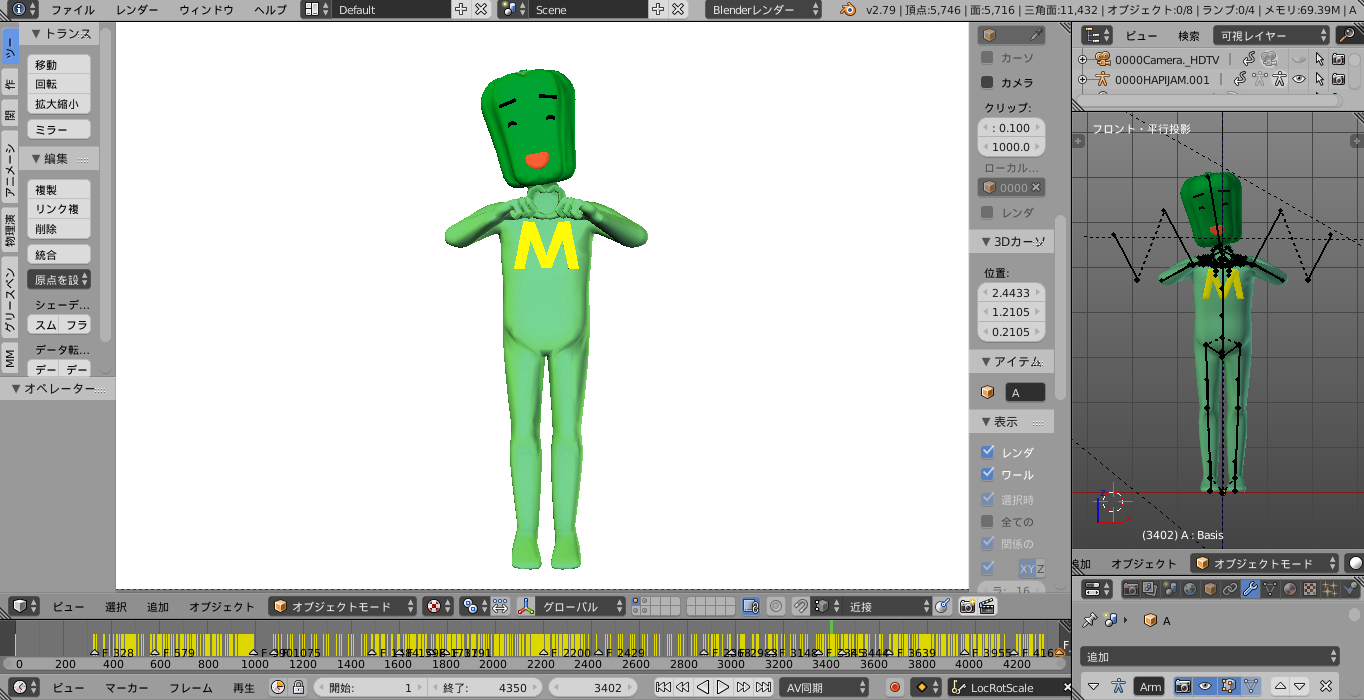Click the ミラー button in tool shelf
The height and width of the screenshot is (700, 1364).
[59, 130]
